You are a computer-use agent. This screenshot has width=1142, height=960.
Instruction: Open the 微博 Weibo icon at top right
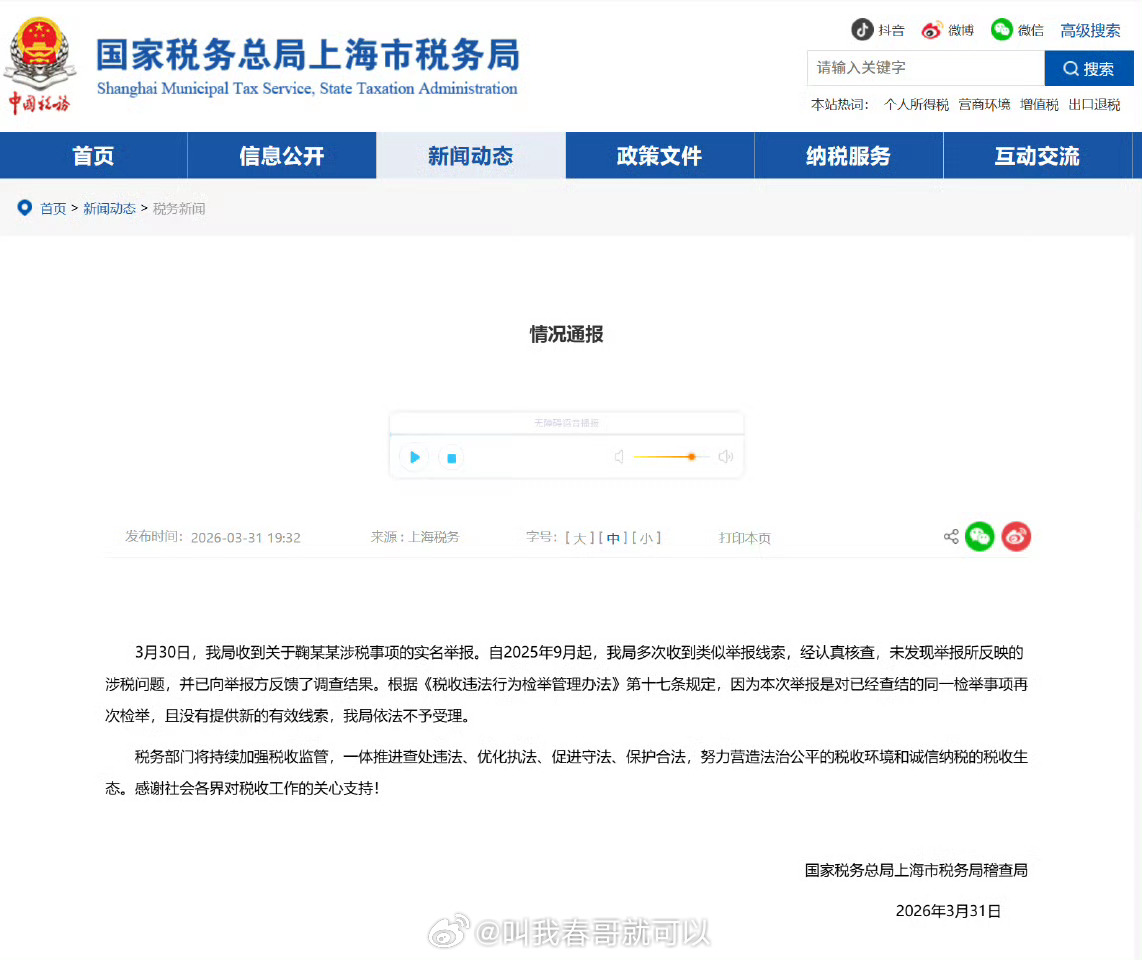click(x=933, y=30)
